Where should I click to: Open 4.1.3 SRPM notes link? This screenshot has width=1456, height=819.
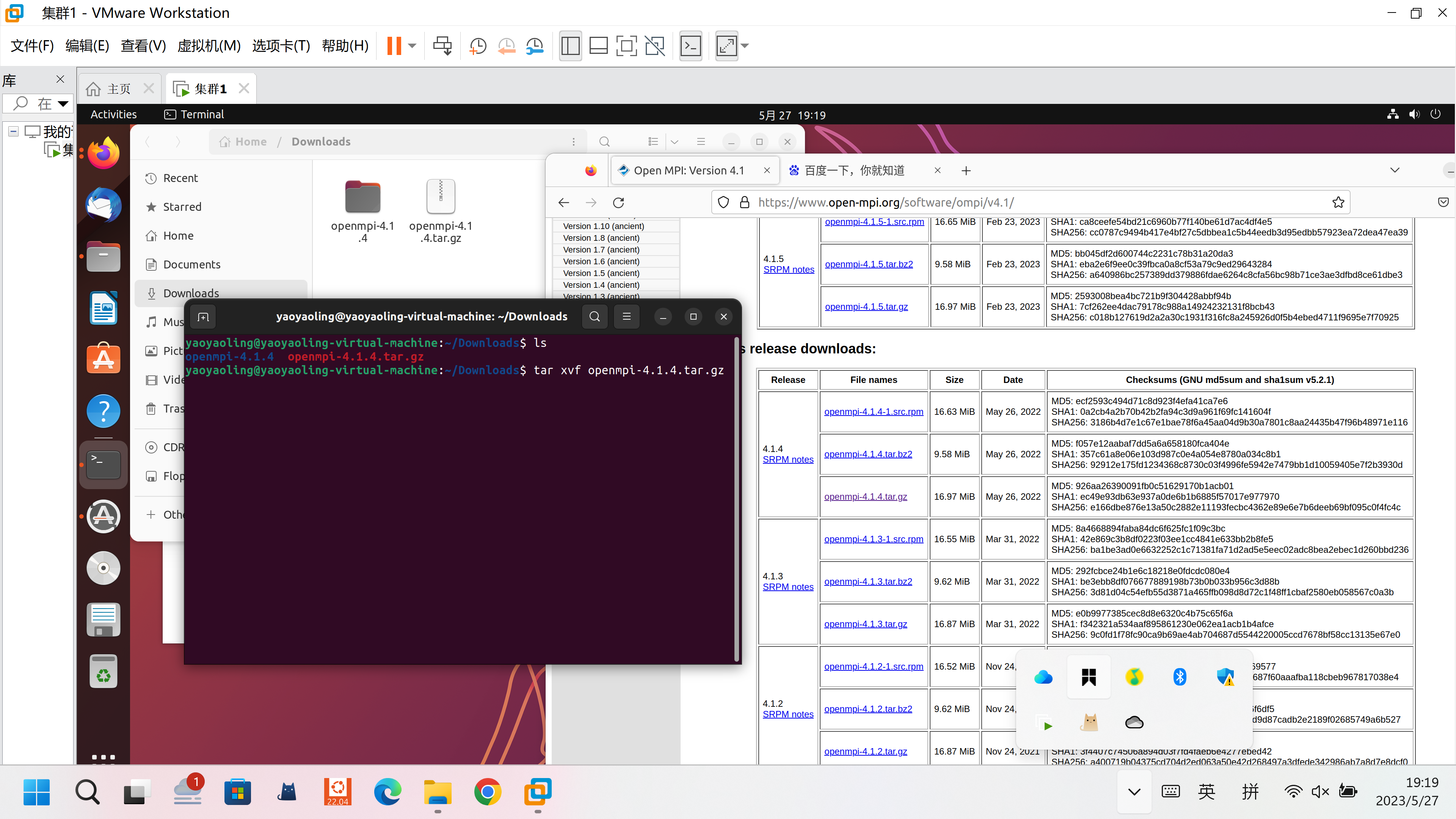(x=788, y=587)
